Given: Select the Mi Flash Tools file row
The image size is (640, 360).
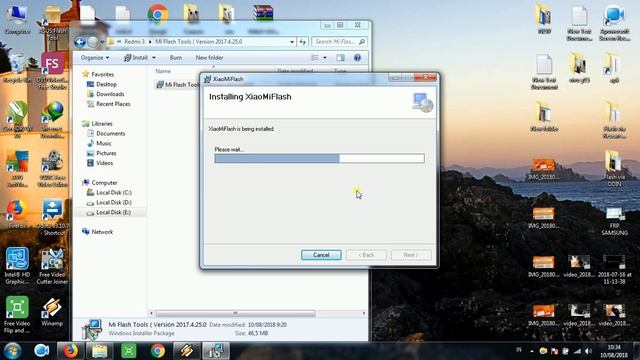Looking at the screenshot, I should [178, 84].
